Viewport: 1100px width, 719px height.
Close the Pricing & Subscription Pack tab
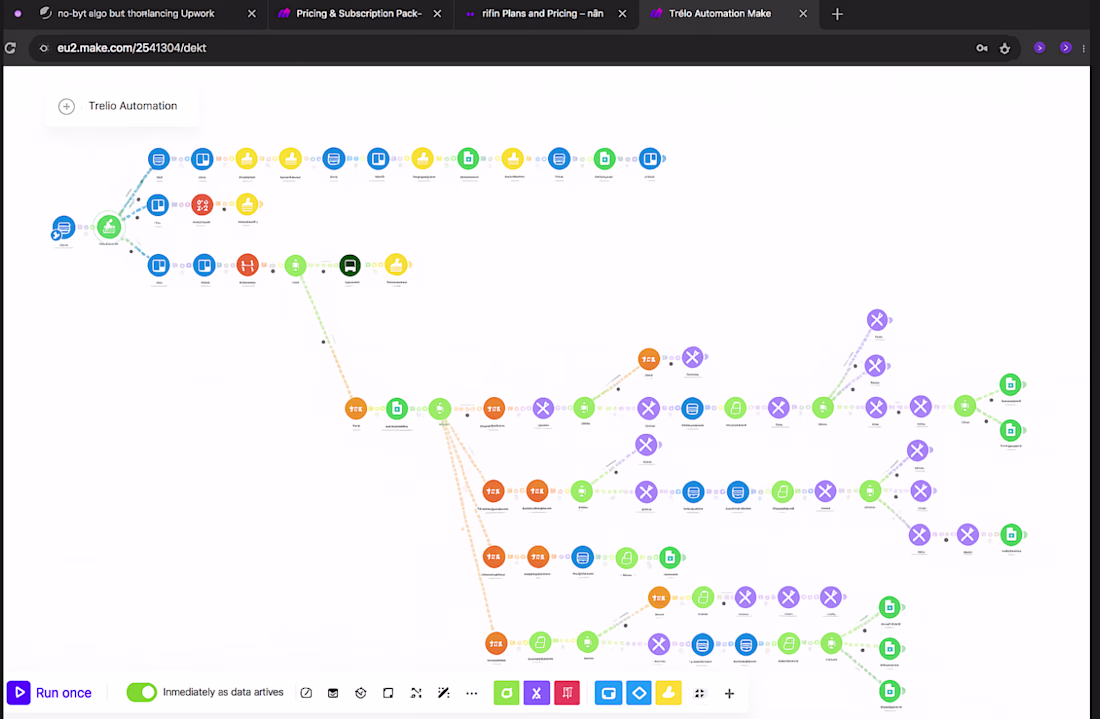438,14
